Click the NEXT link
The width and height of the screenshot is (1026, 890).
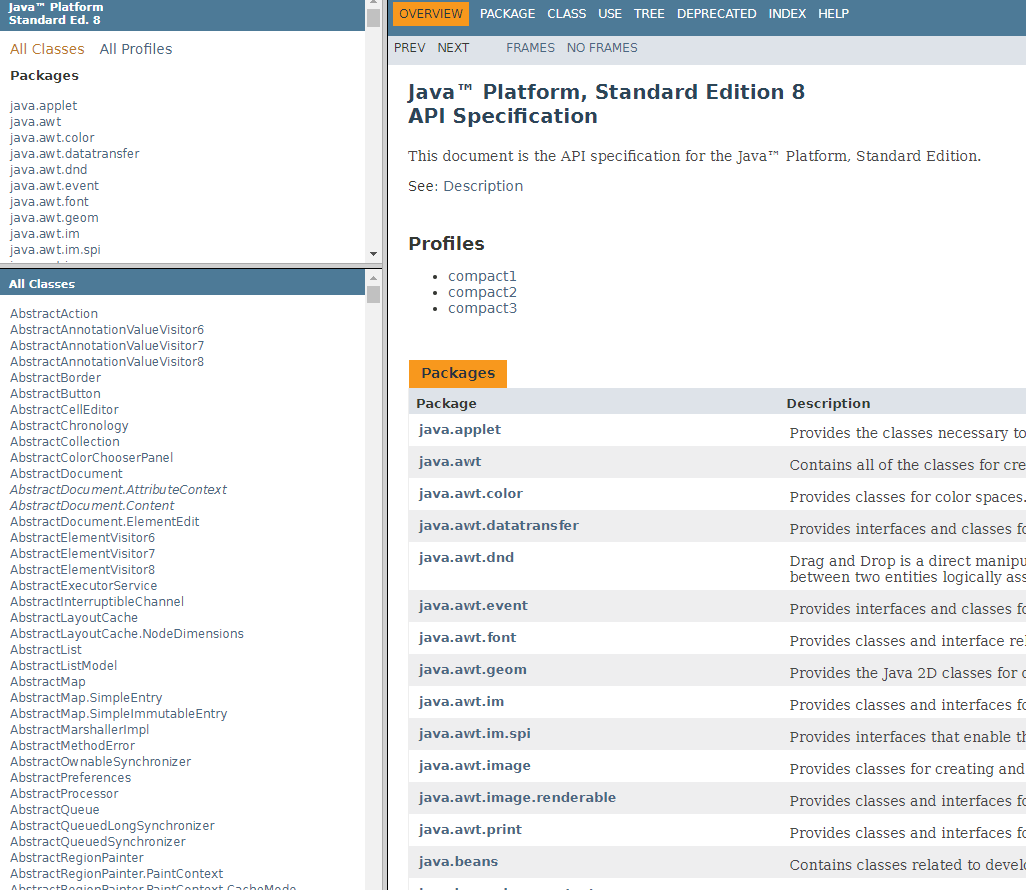[453, 48]
